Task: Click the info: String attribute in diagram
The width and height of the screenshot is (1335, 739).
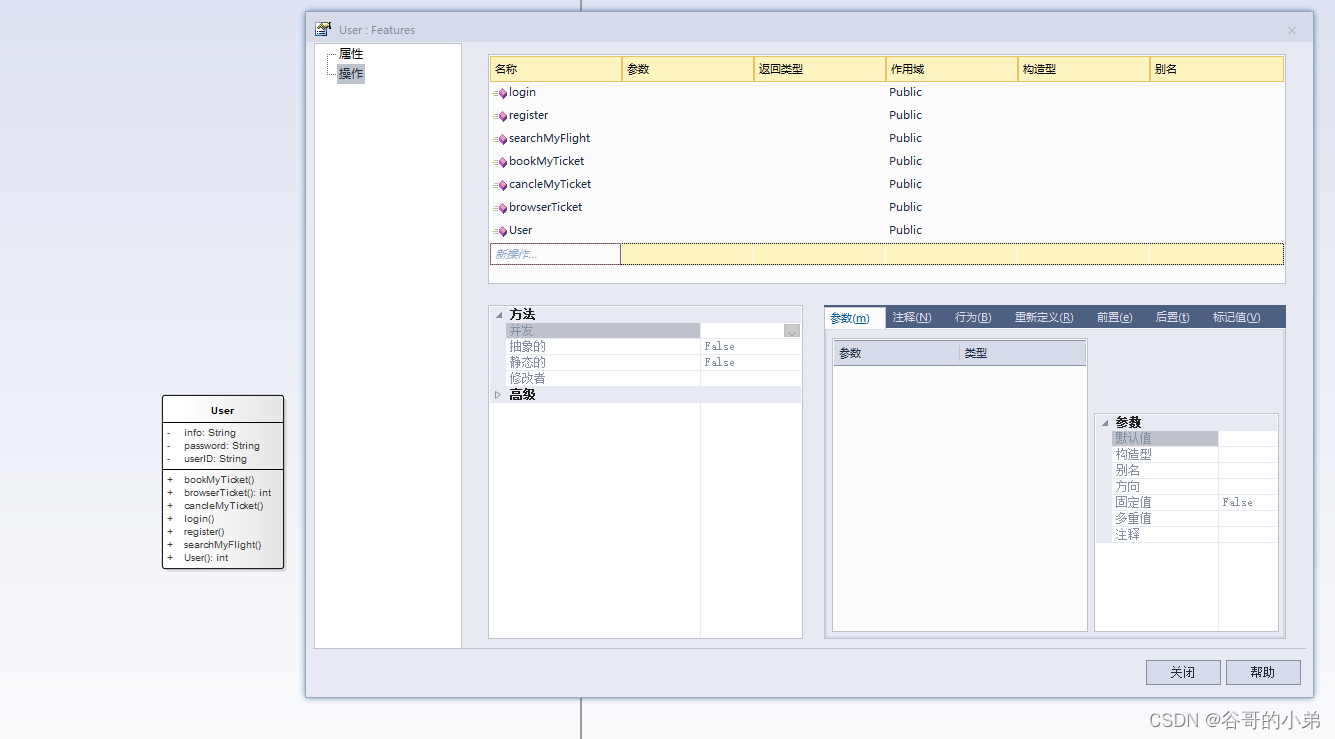Action: (x=210, y=433)
